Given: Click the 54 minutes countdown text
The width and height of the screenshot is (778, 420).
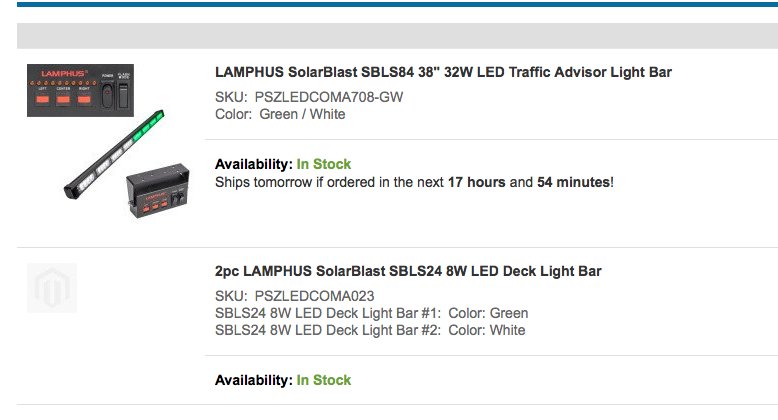Looking at the screenshot, I should [574, 182].
